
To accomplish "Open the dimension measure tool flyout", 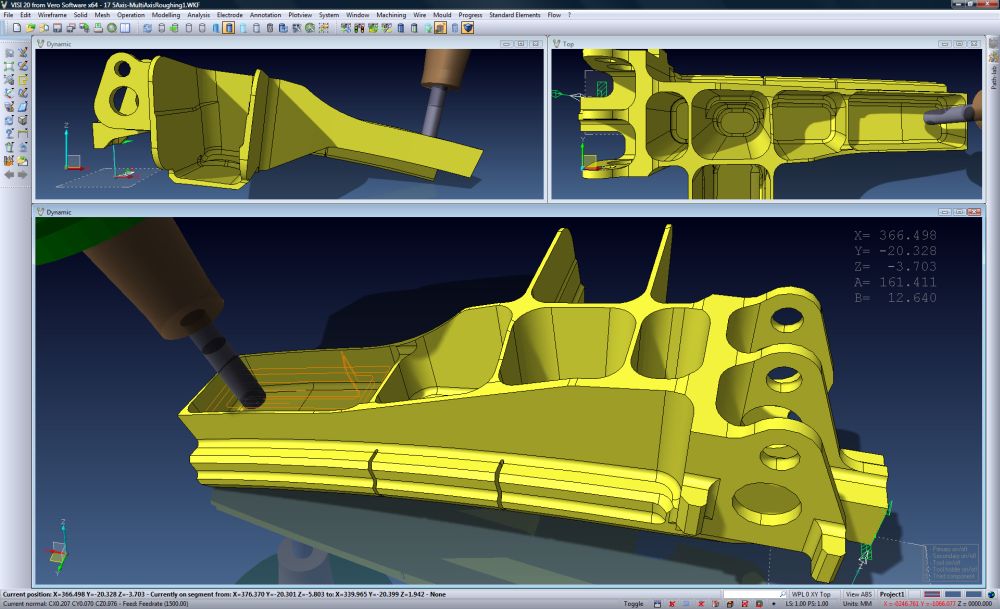I will (23, 133).
